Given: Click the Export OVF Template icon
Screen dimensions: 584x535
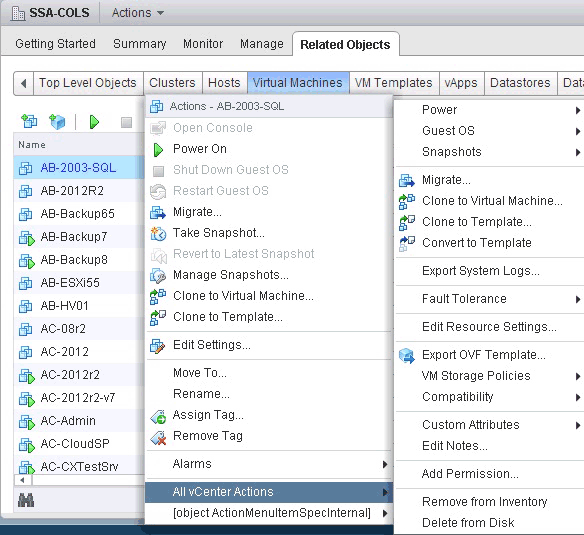Looking at the screenshot, I should coord(407,355).
